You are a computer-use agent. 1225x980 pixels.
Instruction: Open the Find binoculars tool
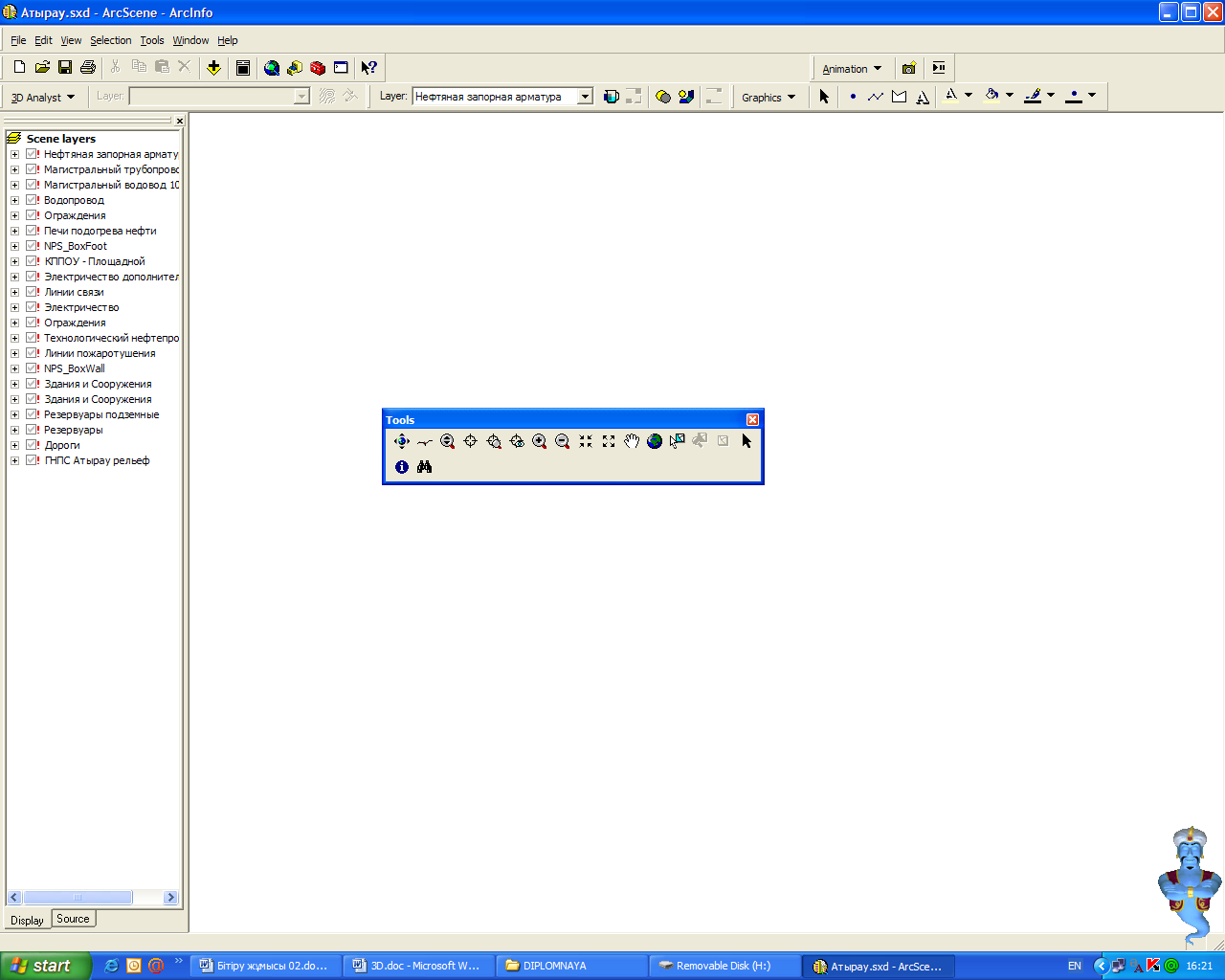[425, 467]
